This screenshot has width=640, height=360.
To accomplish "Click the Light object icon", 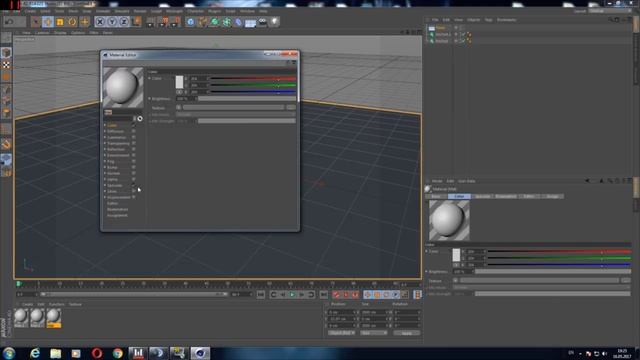I will tap(275, 22).
